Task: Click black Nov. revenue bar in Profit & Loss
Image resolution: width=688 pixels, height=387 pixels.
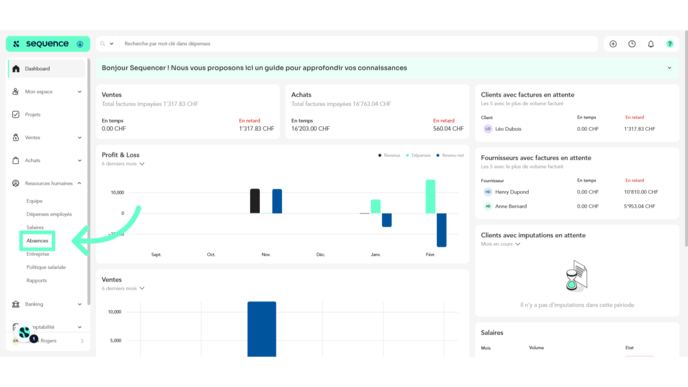Action: click(255, 201)
